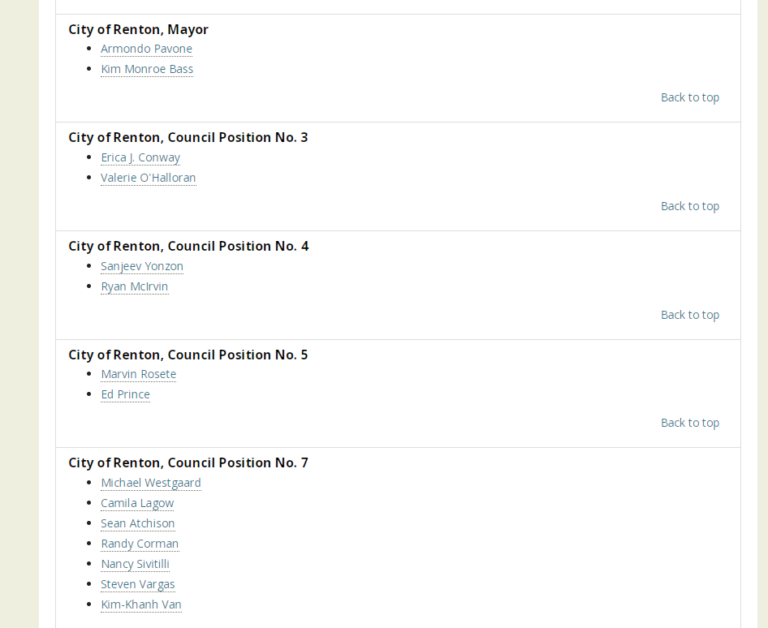
Task: Click the Steven Vargas link
Action: [137, 584]
